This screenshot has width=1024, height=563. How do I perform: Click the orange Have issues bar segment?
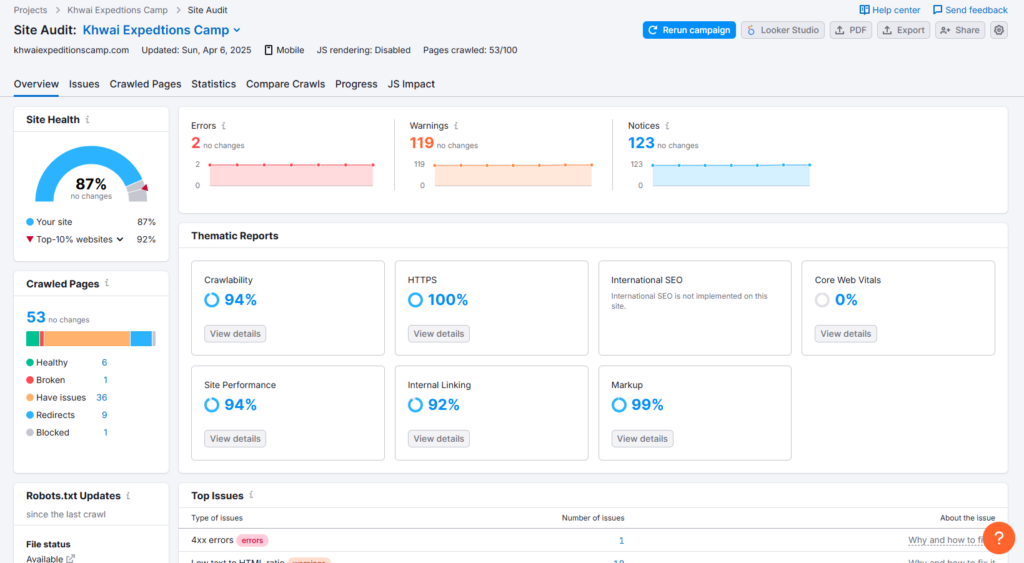pyautogui.click(x=87, y=339)
